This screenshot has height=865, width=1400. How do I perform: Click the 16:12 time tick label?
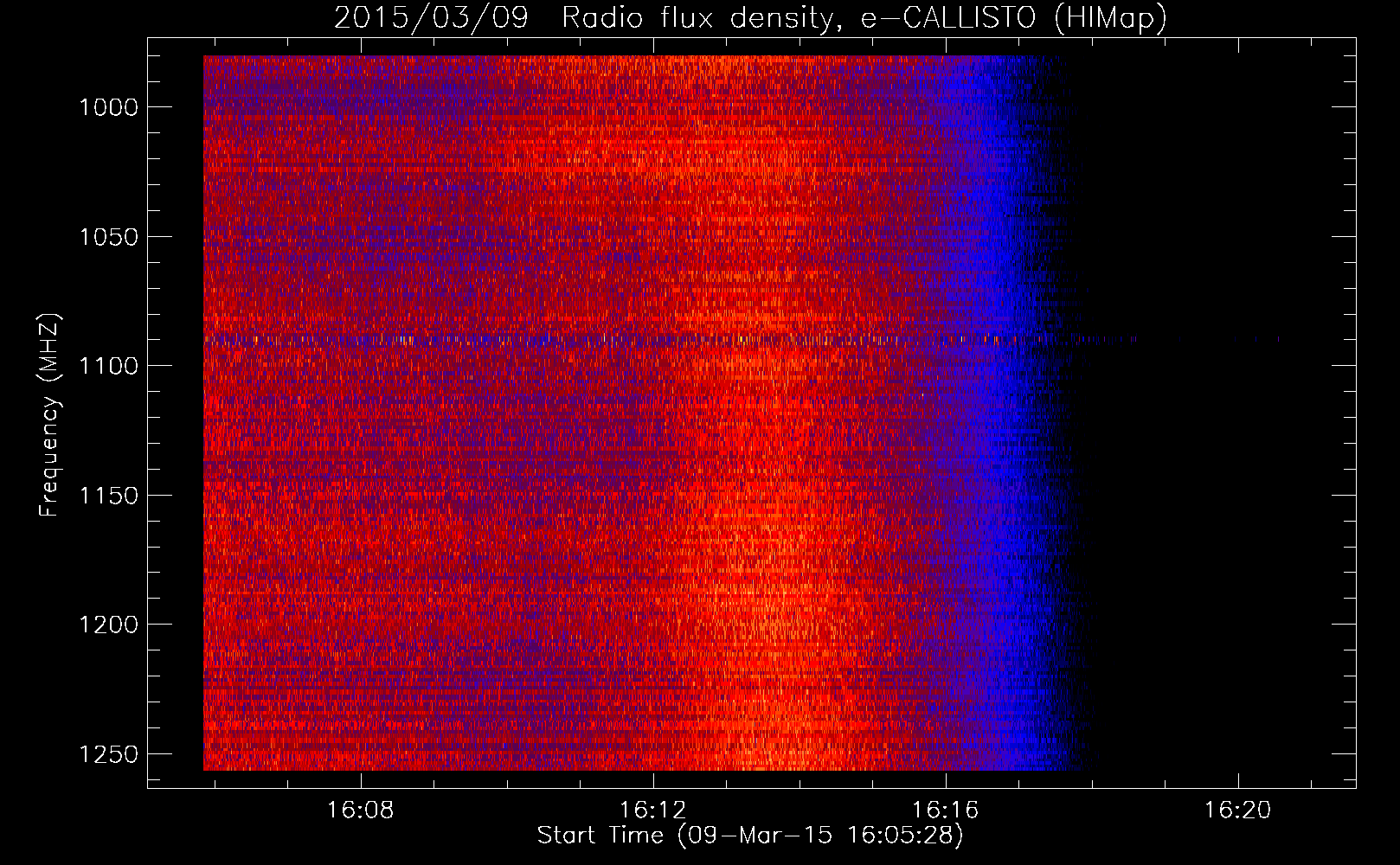(x=653, y=810)
